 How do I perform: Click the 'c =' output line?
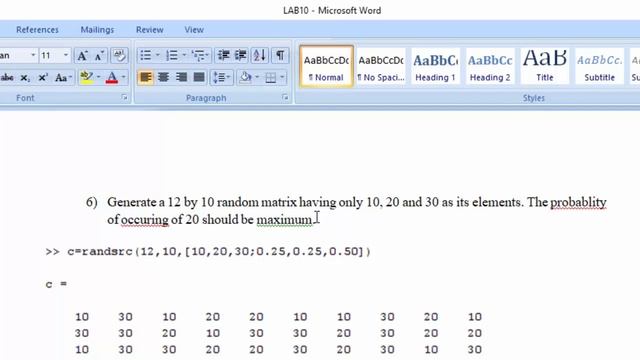(56, 284)
